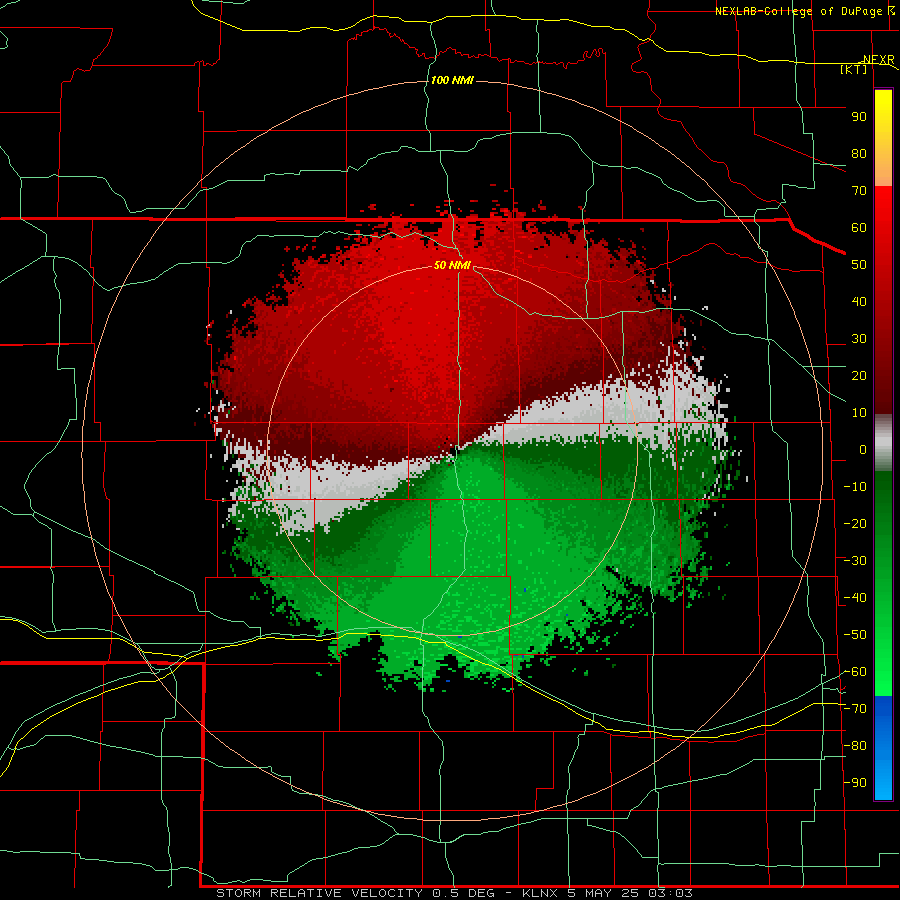This screenshot has height=900, width=900.
Task: Click the '50 NMI' range ring label
Action: (x=452, y=265)
